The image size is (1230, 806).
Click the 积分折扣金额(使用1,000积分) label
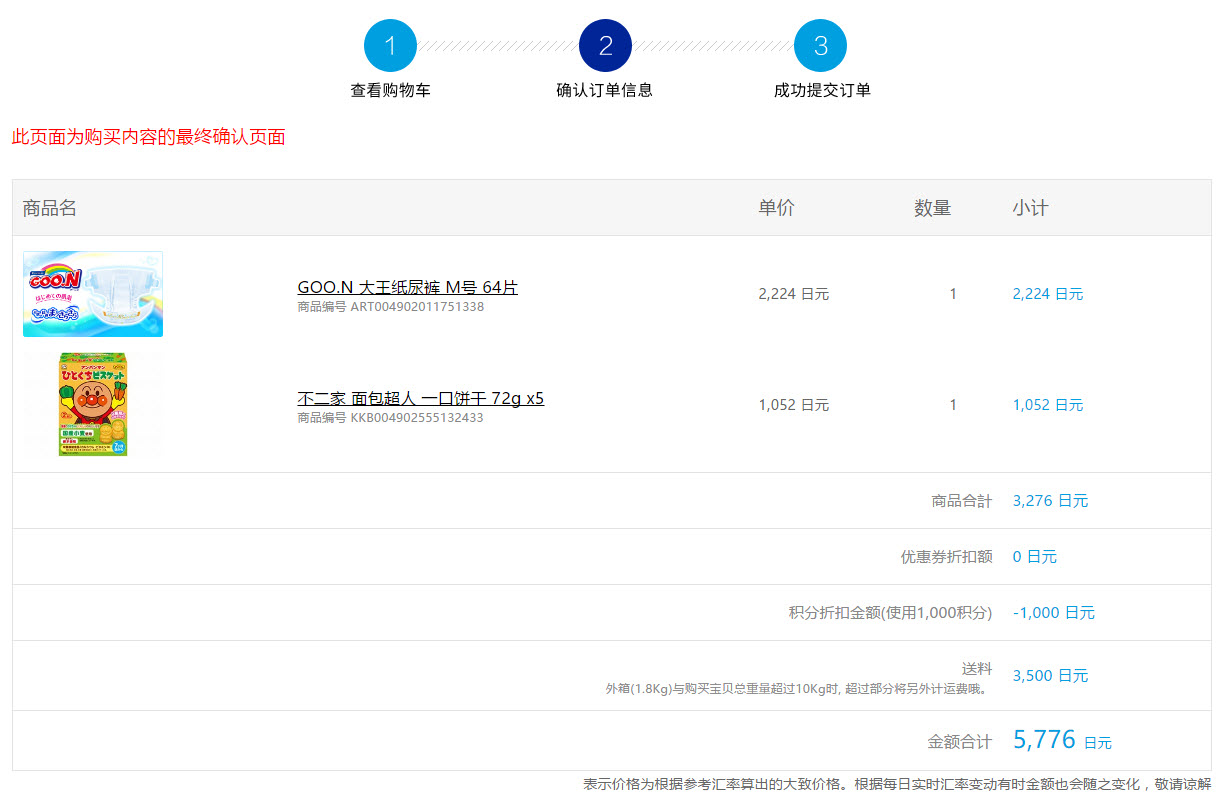[891, 613]
